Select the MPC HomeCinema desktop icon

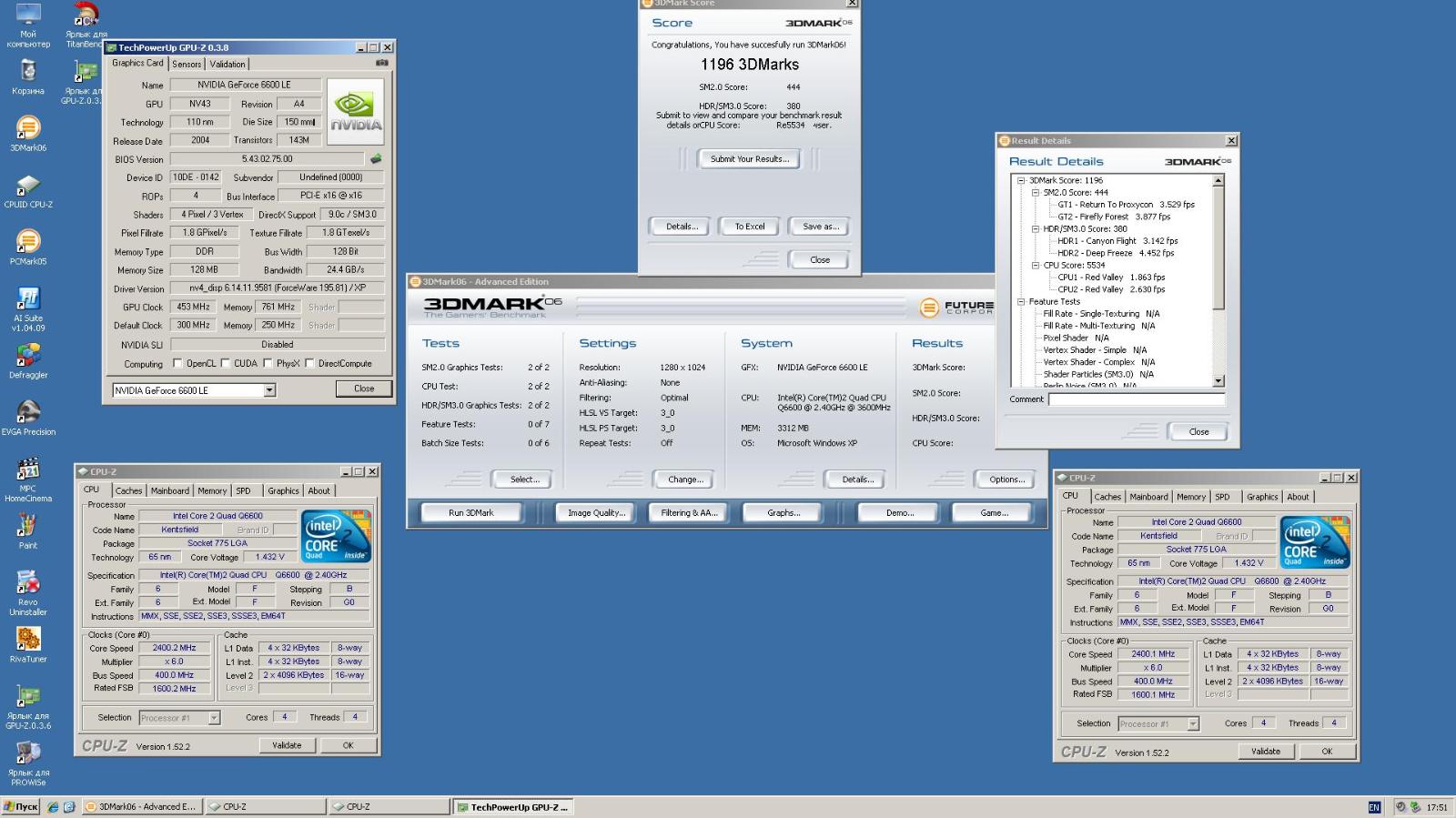28,480
